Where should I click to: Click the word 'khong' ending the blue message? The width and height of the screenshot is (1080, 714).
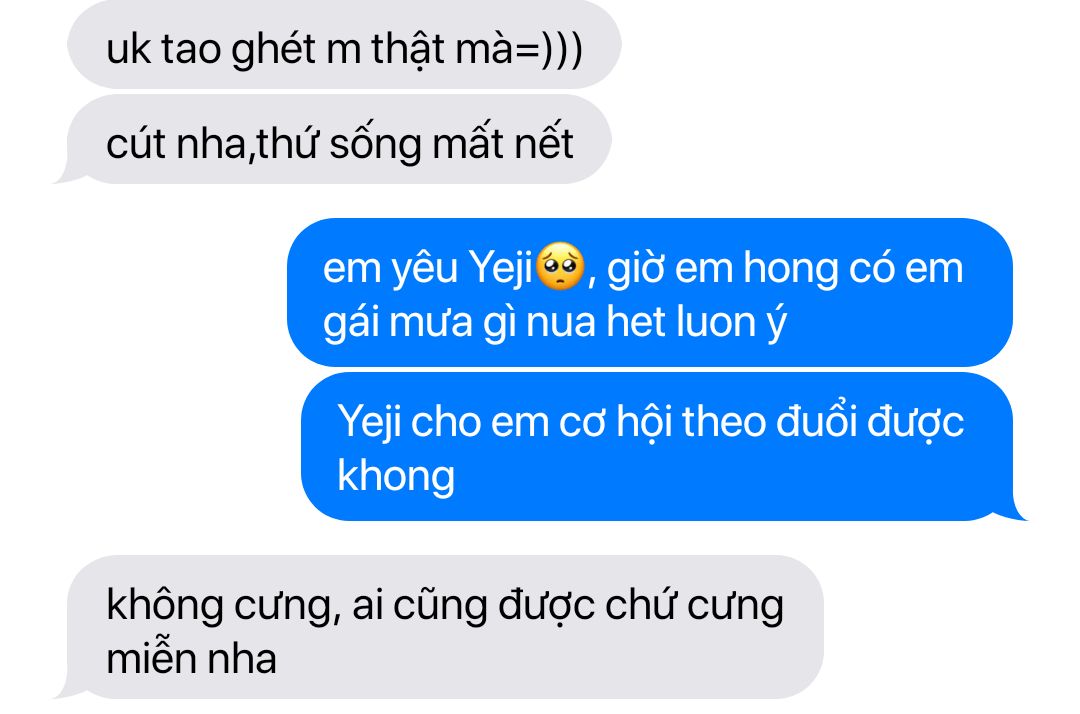coord(396,476)
